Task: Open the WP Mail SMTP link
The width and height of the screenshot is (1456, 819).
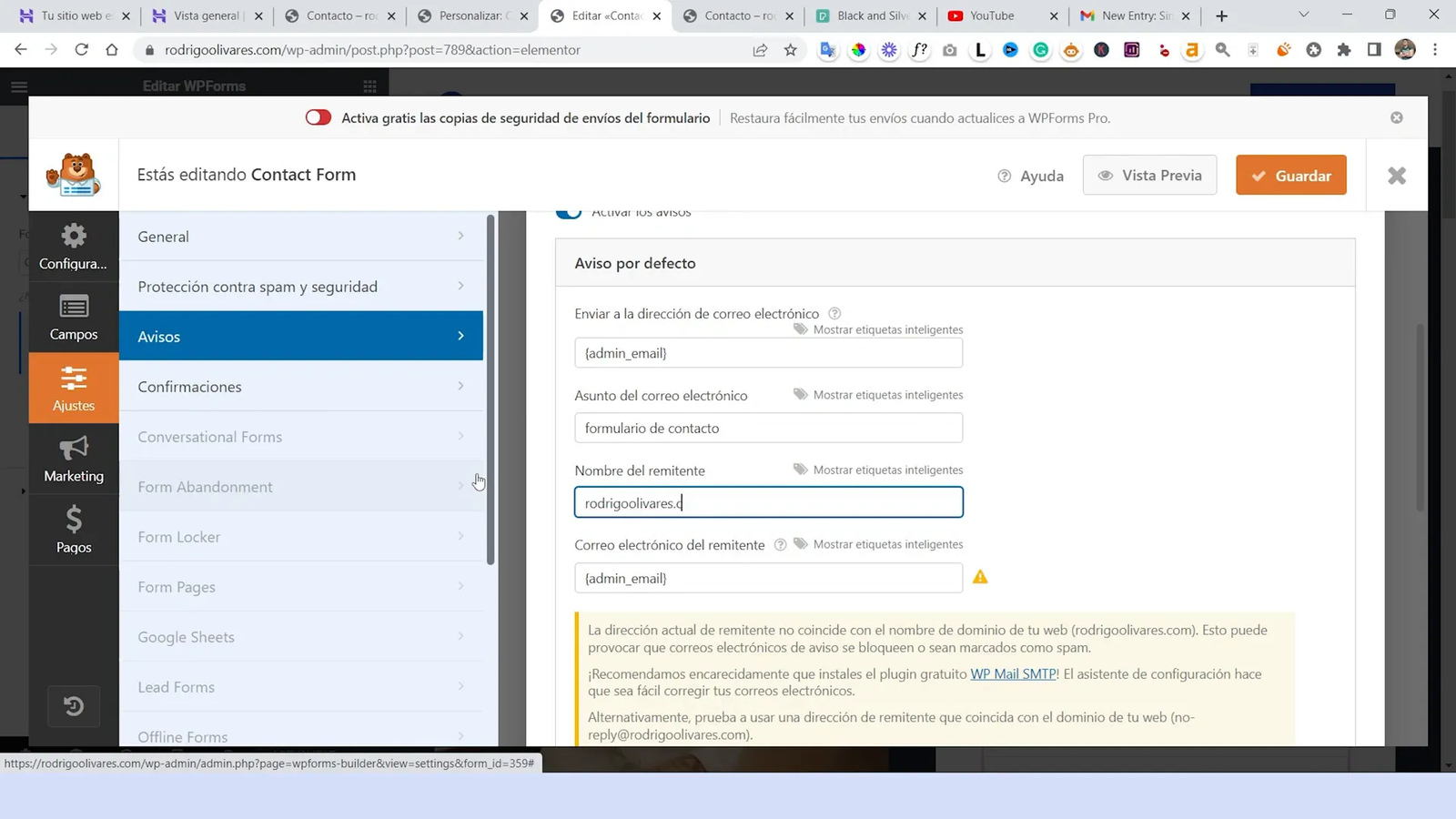Action: tap(1012, 673)
